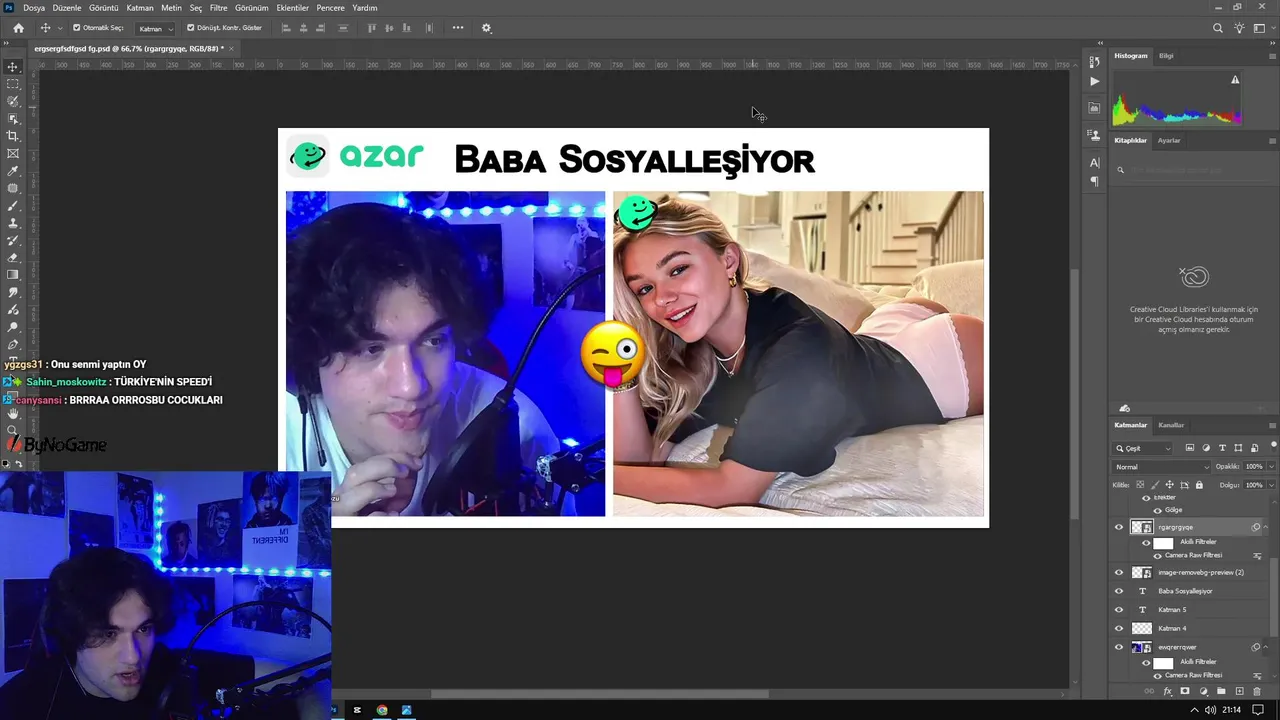
Task: Open the Düzenle menu
Action: click(67, 8)
